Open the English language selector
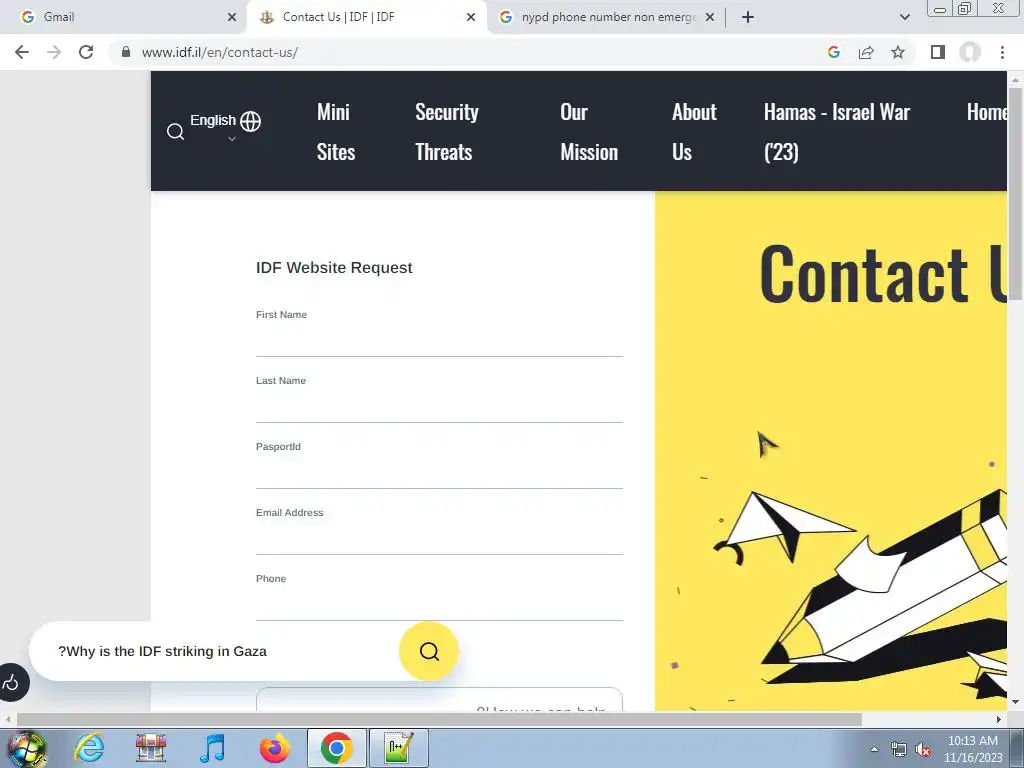This screenshot has width=1024, height=768. [225, 121]
